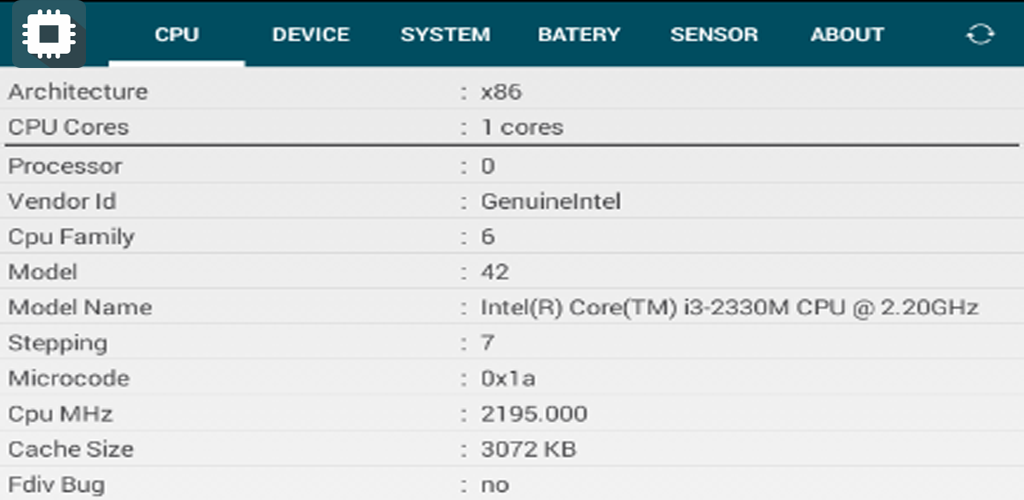This screenshot has width=1024, height=500.
Task: Select the Cache Size 3072 KB entry
Action: (x=528, y=450)
